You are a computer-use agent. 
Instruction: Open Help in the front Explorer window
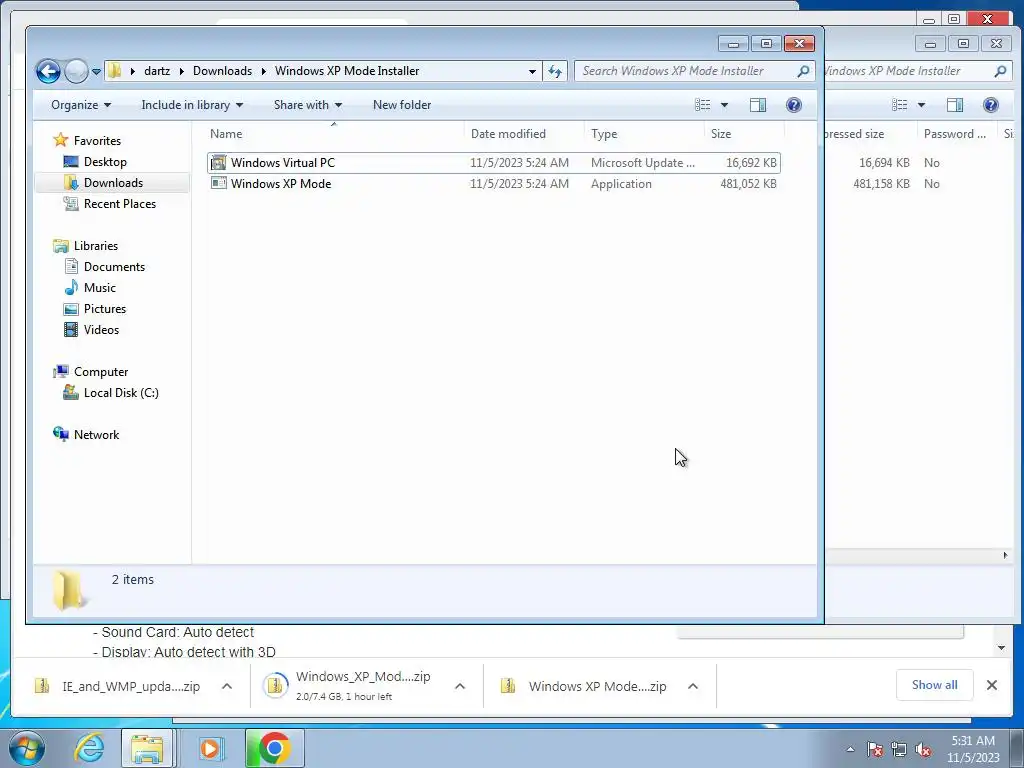[x=793, y=104]
